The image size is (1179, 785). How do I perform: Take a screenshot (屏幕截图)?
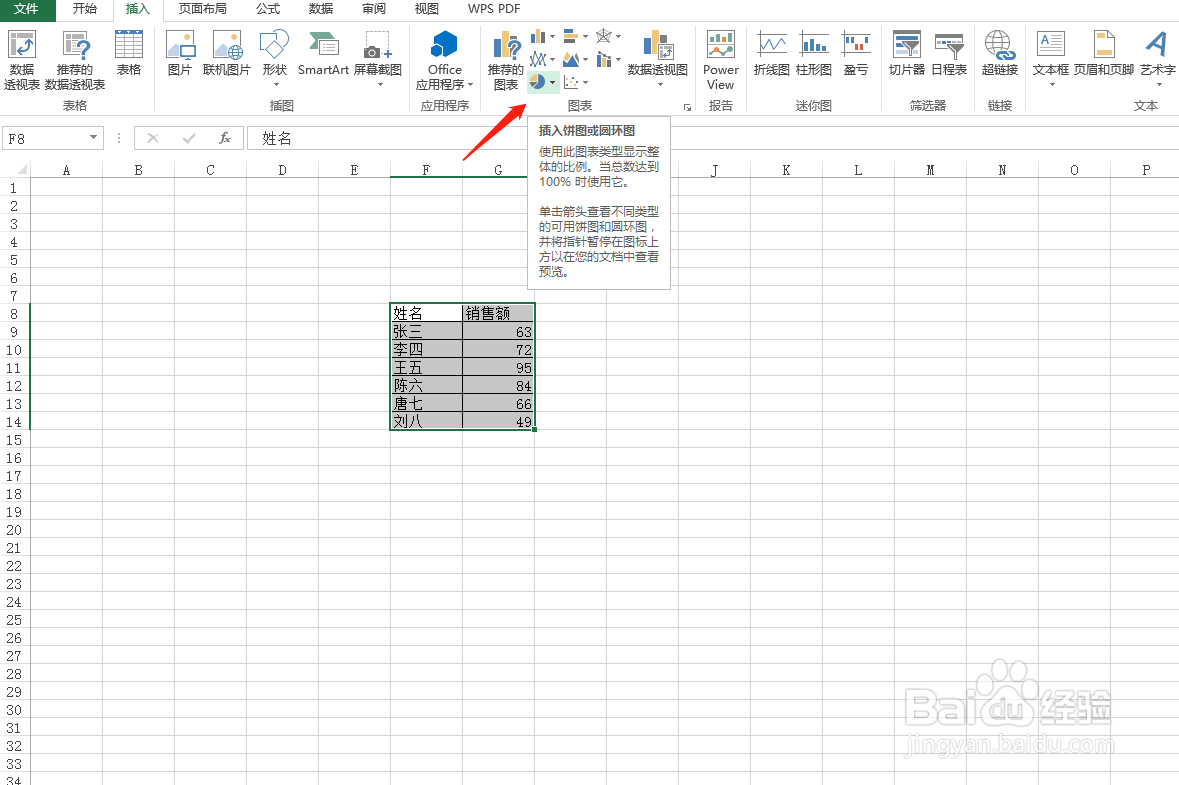point(377,59)
